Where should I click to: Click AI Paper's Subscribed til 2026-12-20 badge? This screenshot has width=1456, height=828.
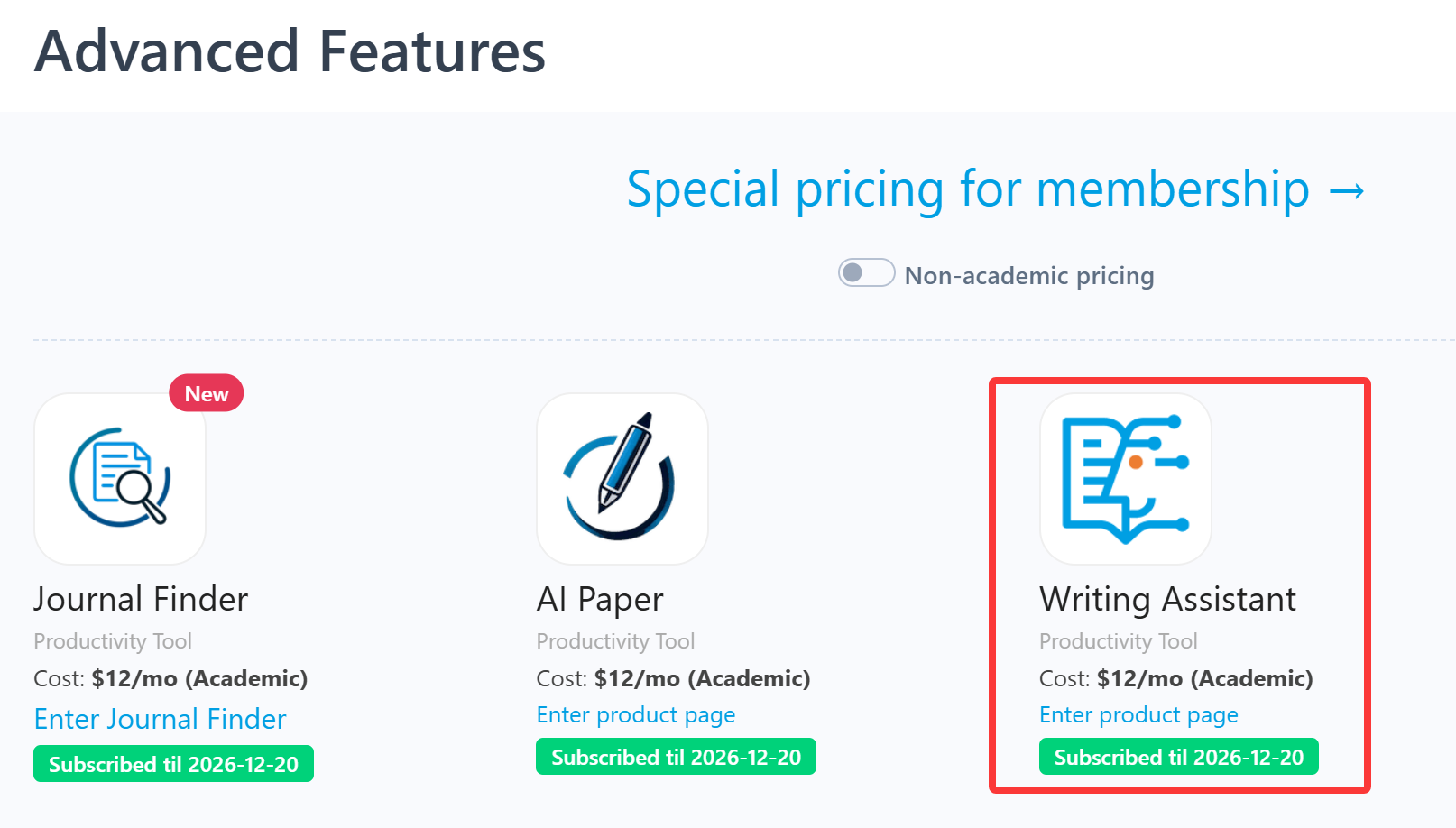tap(676, 757)
